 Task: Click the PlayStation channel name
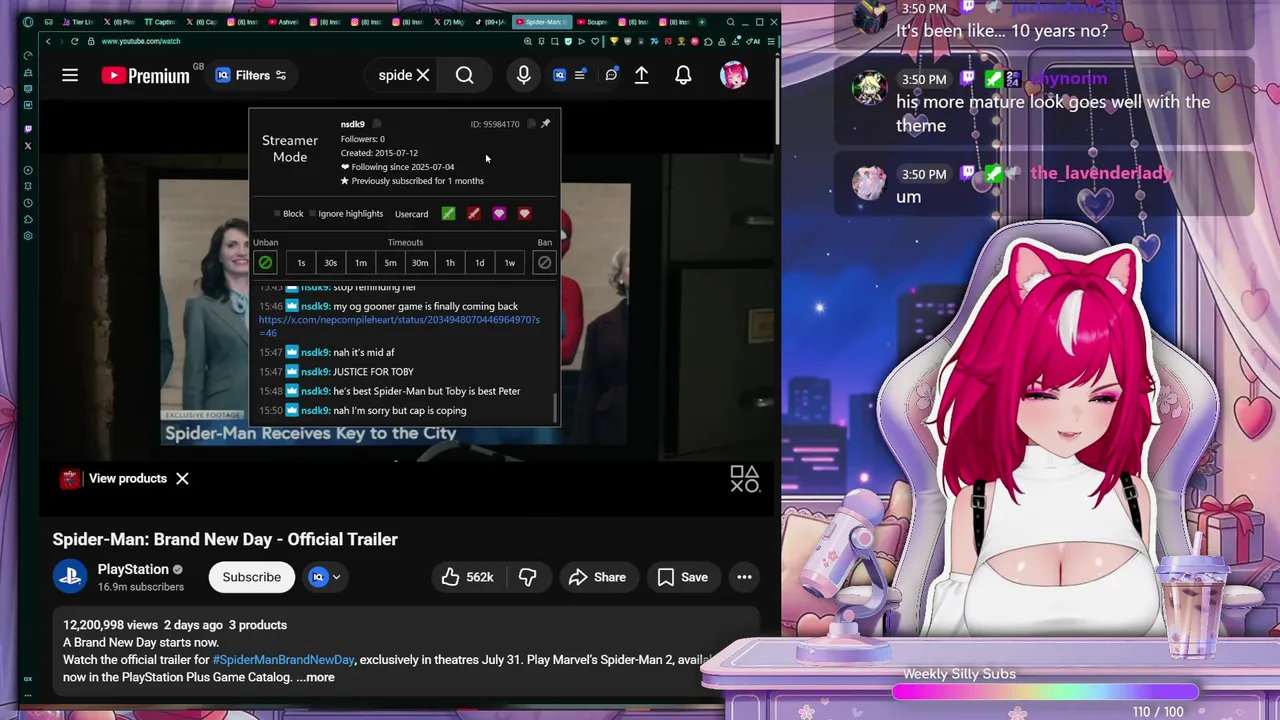(x=133, y=569)
